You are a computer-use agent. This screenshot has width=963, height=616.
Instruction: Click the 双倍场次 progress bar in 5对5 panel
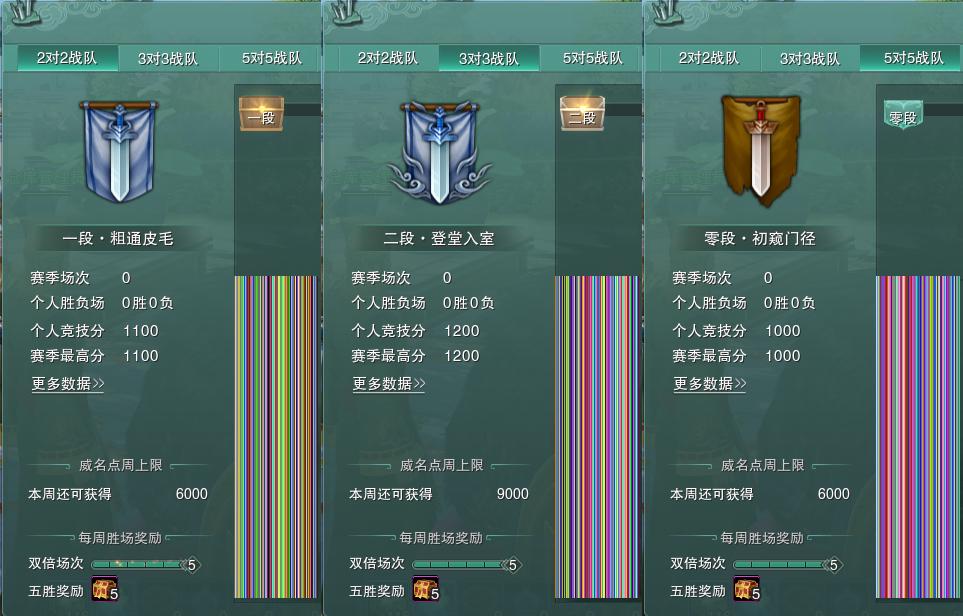787,564
